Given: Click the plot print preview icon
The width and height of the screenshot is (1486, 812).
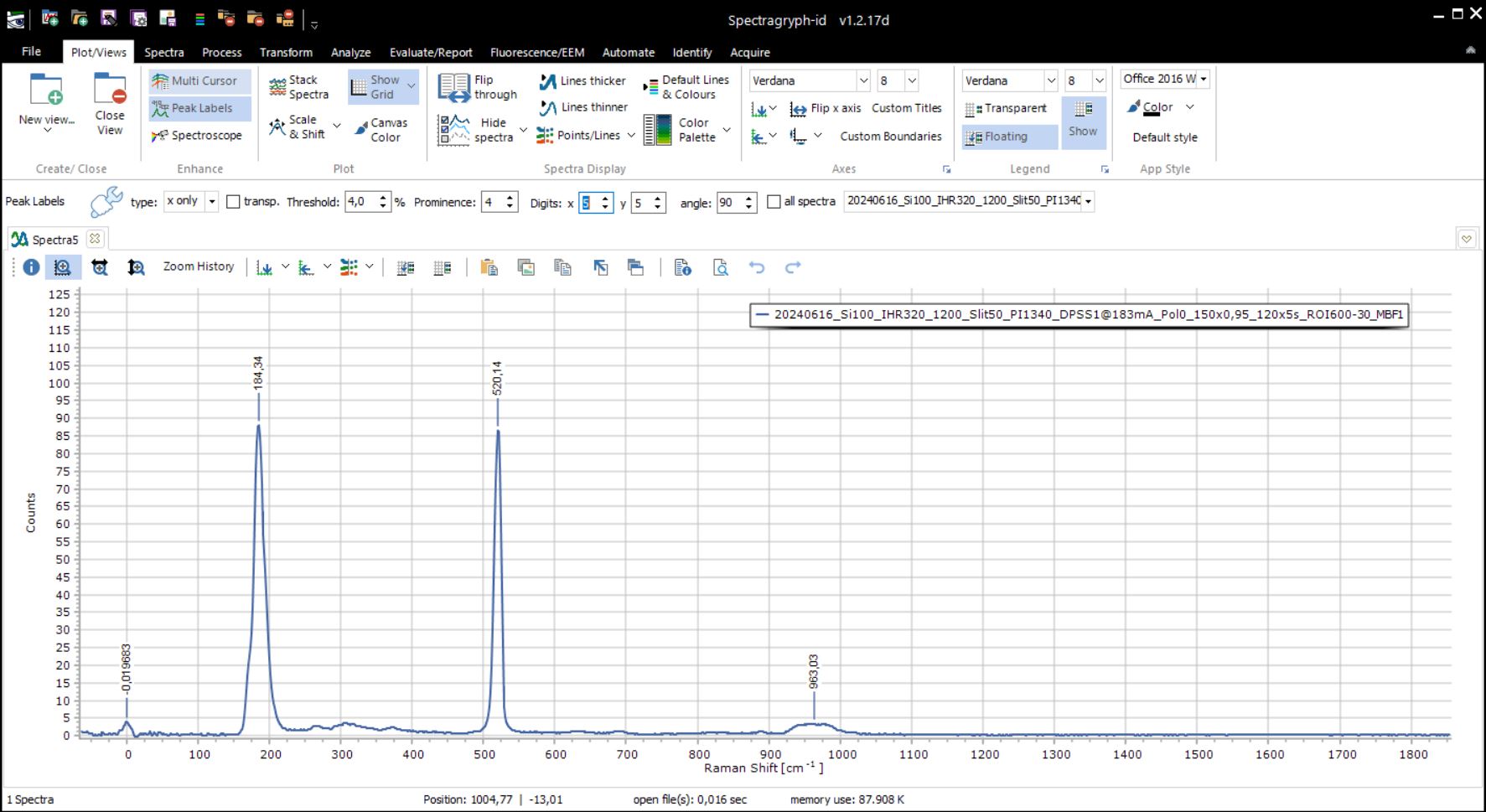Looking at the screenshot, I should click(x=721, y=267).
